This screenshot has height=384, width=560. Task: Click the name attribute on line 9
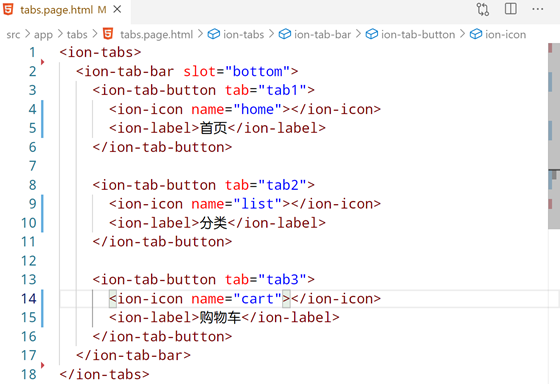click(208, 204)
